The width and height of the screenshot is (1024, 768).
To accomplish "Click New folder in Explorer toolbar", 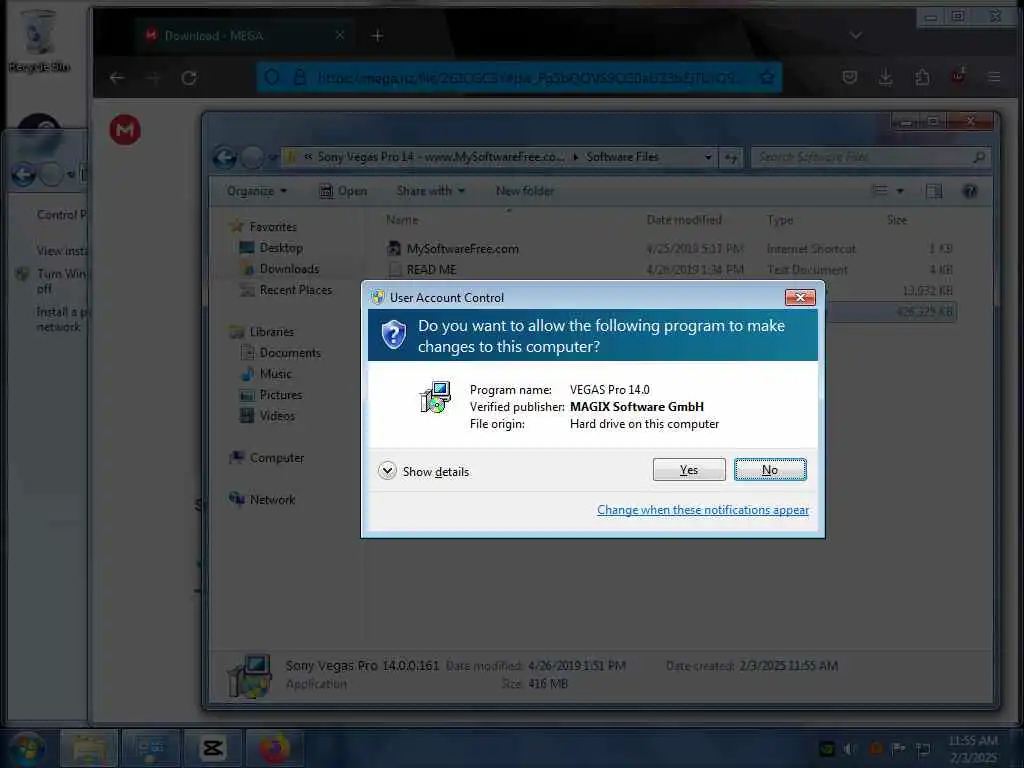I will (524, 191).
